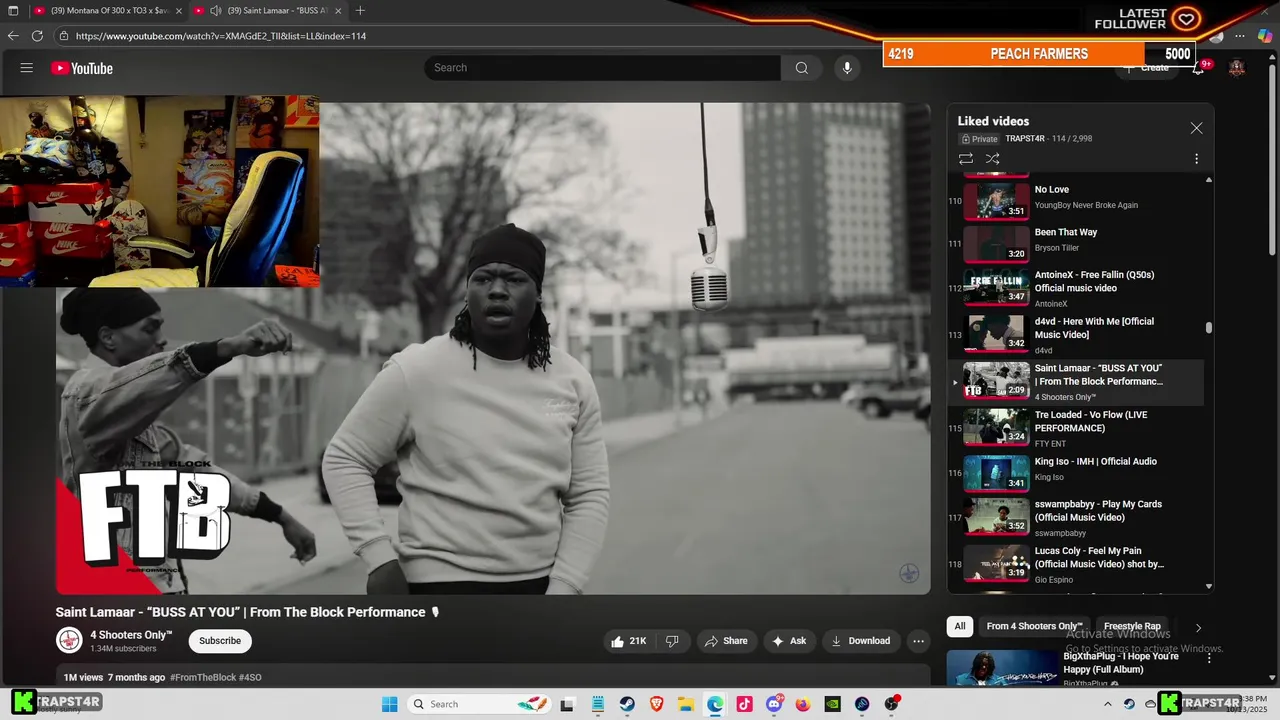Click the Ask button
The width and height of the screenshot is (1280, 720).
click(789, 641)
